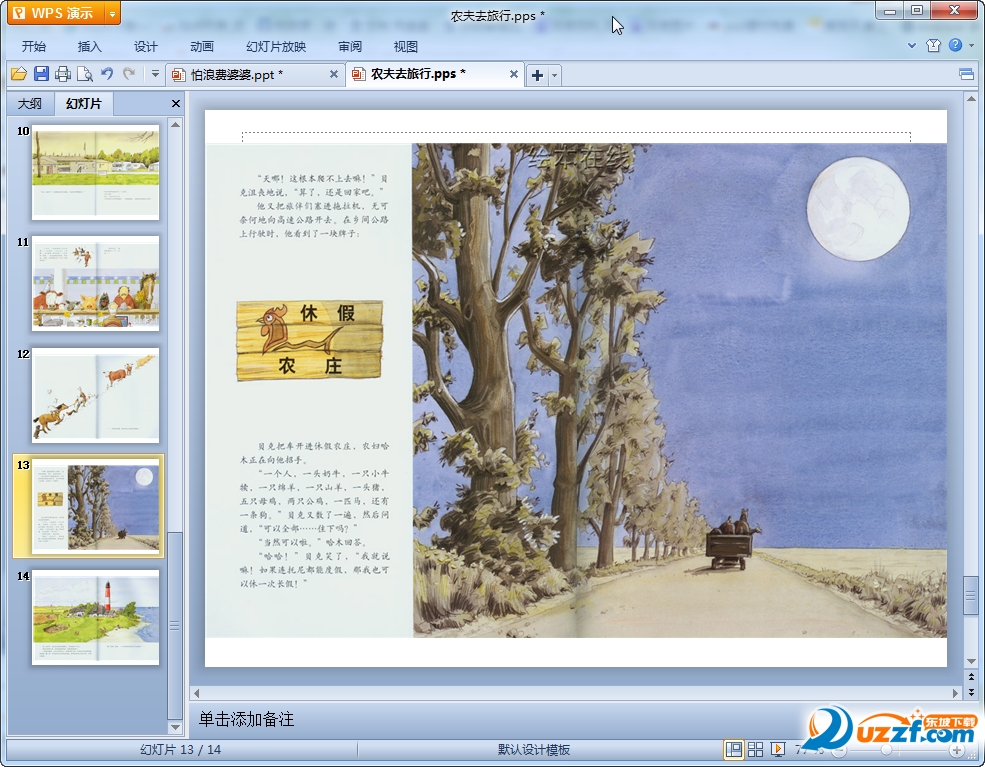Open the 设计 ribbon tab
The width and height of the screenshot is (985, 767).
pos(146,46)
